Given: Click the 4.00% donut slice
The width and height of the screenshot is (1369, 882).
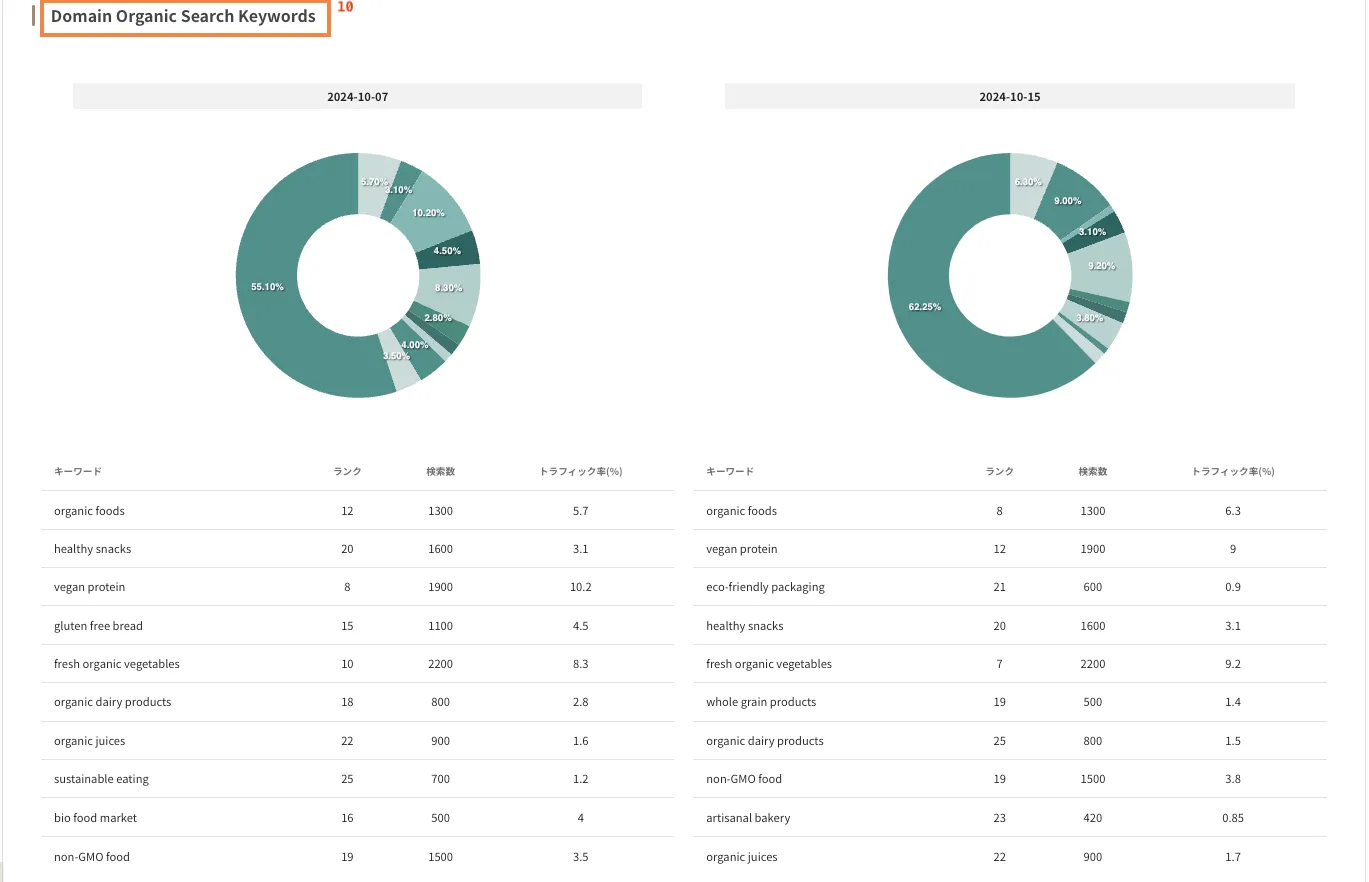Looking at the screenshot, I should click(415, 345).
